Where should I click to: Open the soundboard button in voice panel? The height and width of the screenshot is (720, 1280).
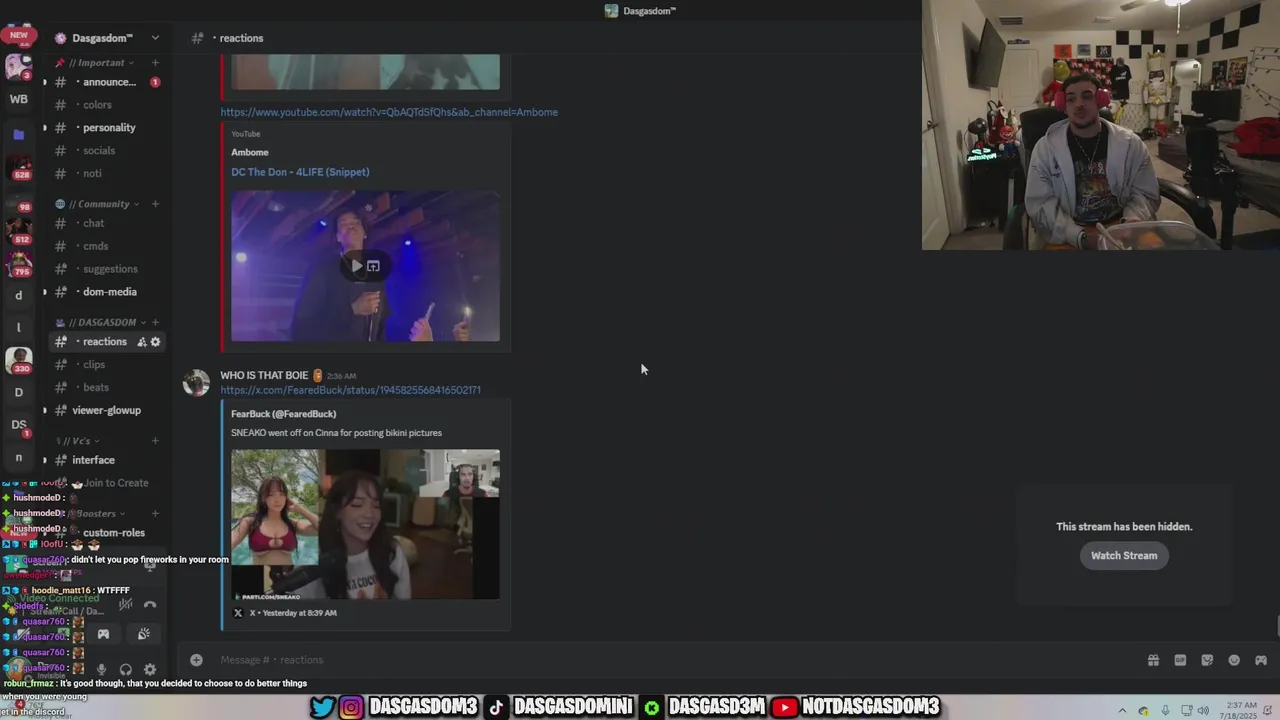point(143,634)
